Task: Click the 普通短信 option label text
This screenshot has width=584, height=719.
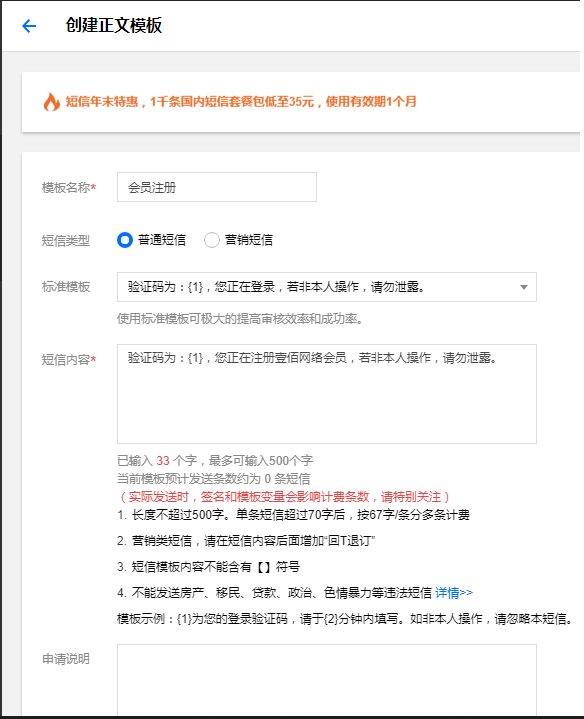Action: pos(162,240)
